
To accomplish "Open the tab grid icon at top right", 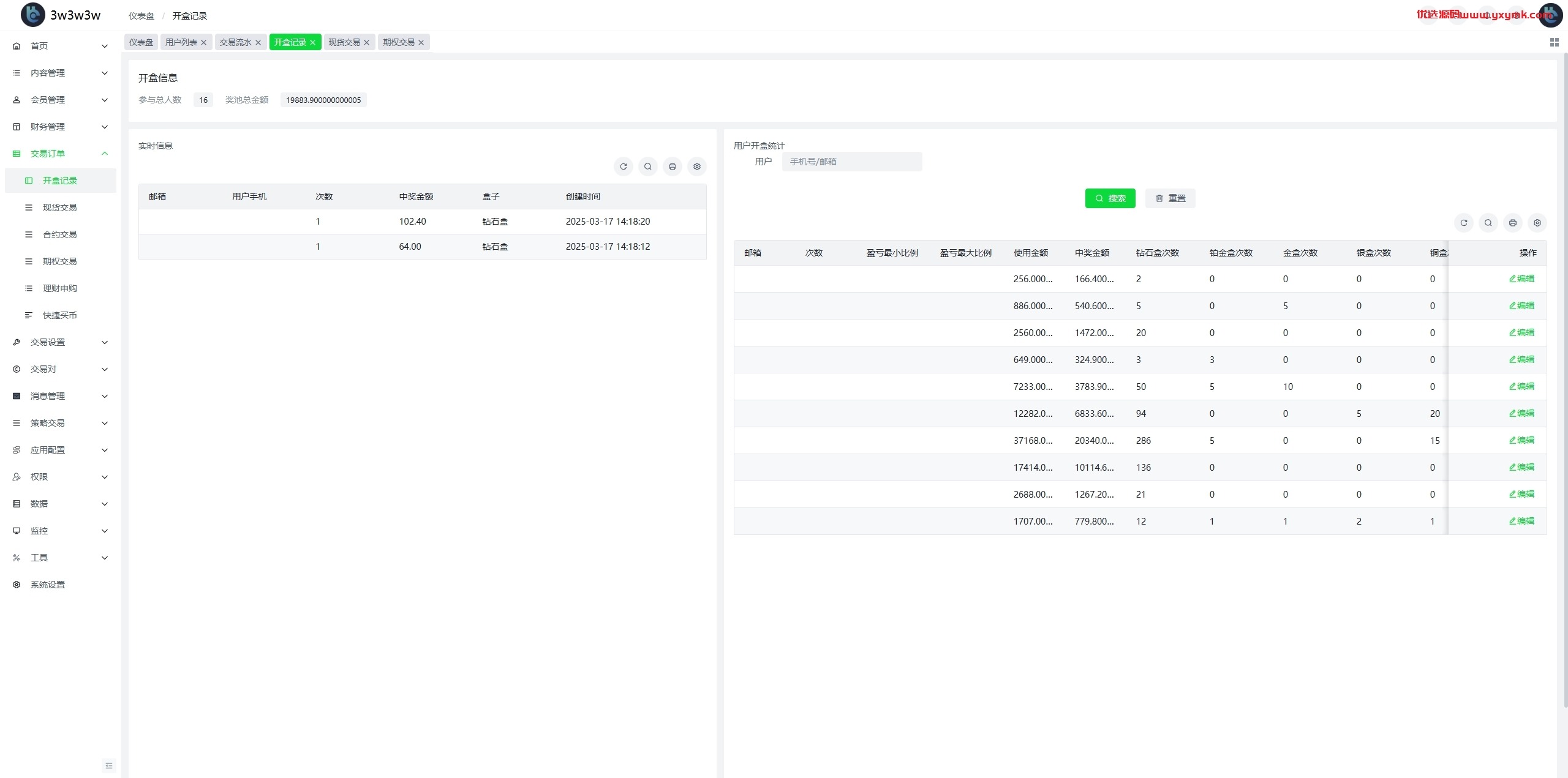I will click(x=1554, y=42).
